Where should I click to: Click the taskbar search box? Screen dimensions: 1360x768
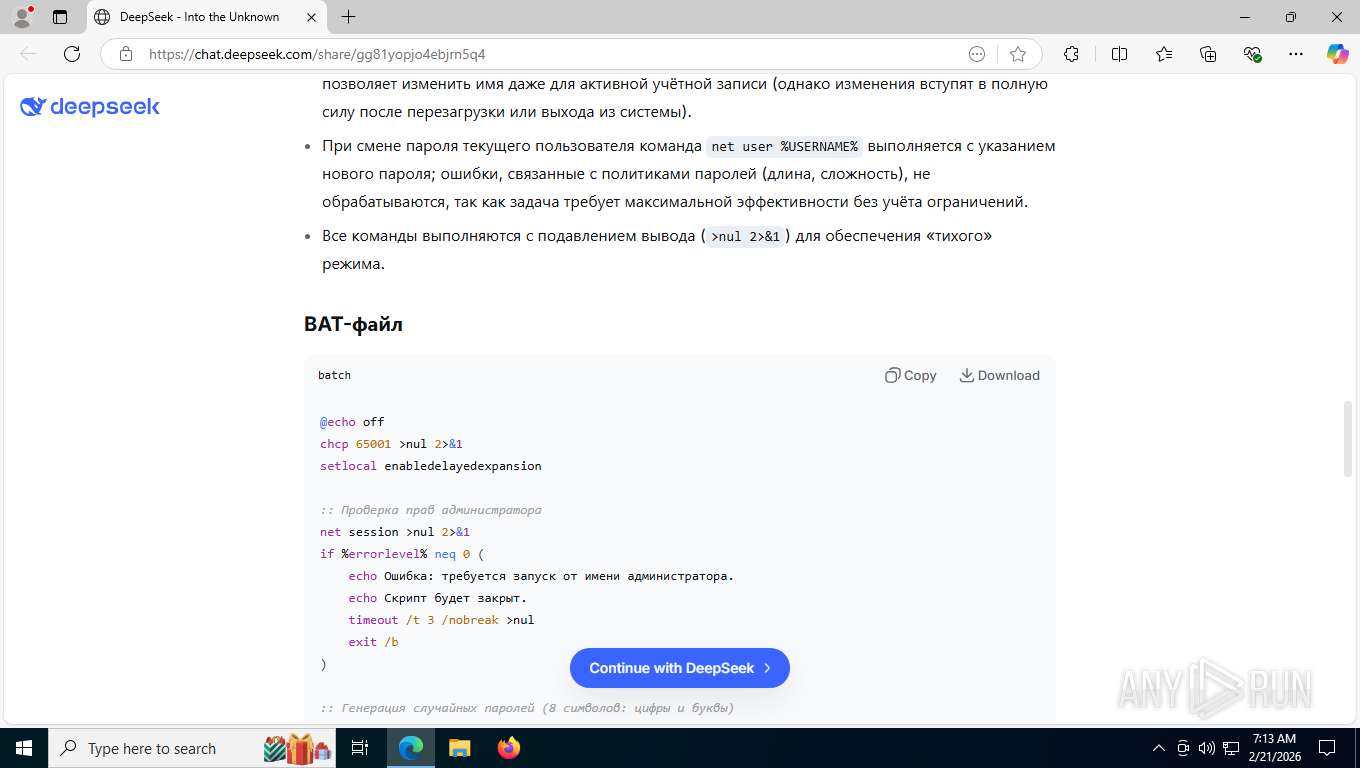click(193, 748)
